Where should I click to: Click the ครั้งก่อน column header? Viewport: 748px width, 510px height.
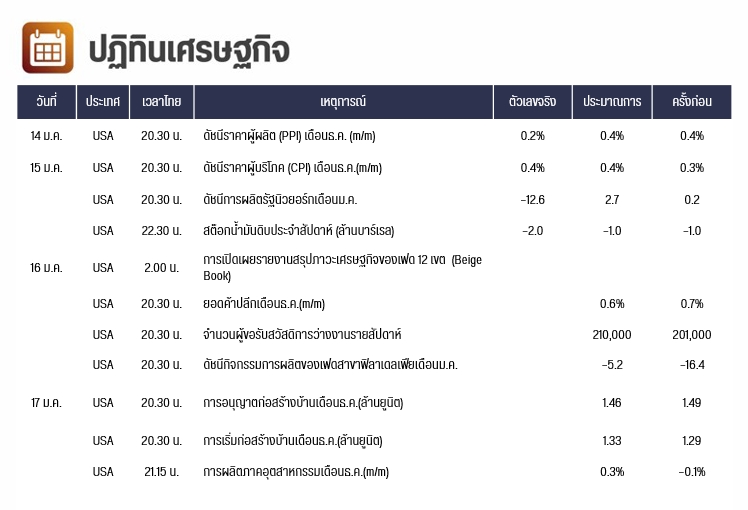point(692,102)
